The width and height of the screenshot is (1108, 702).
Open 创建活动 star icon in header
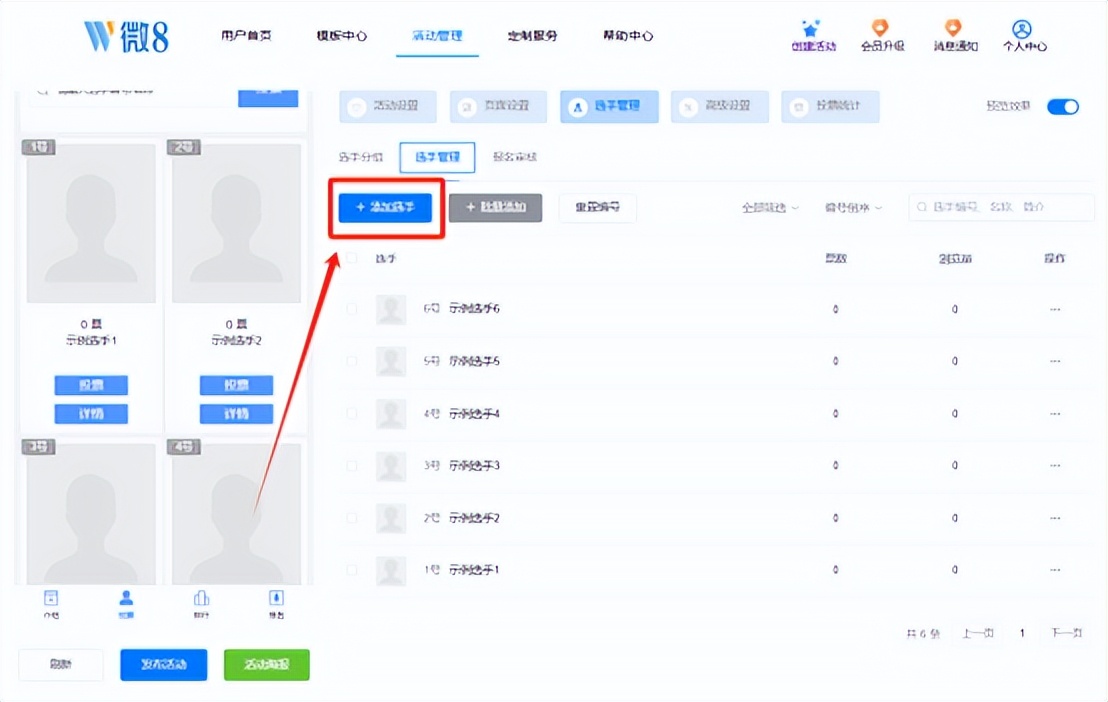click(812, 30)
